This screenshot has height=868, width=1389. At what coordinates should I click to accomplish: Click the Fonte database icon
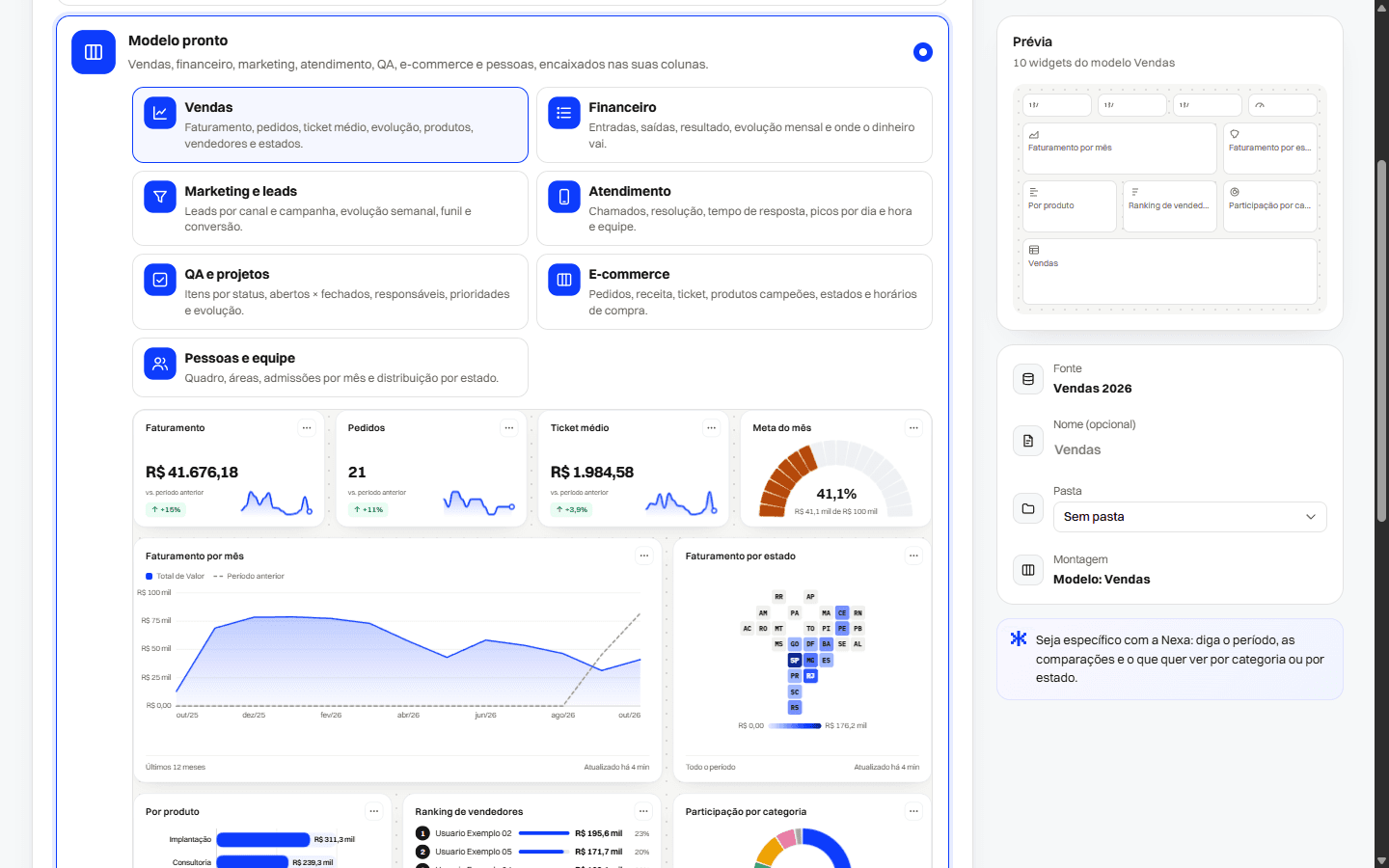click(1028, 379)
